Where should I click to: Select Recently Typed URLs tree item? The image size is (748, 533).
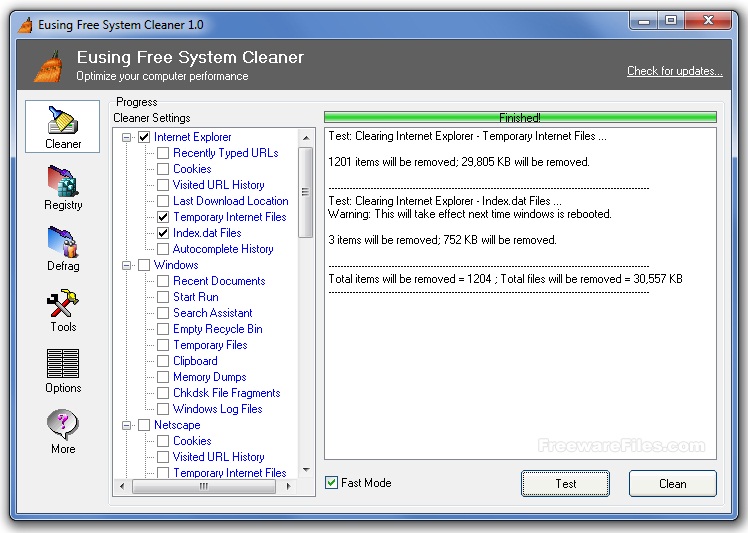[225, 153]
